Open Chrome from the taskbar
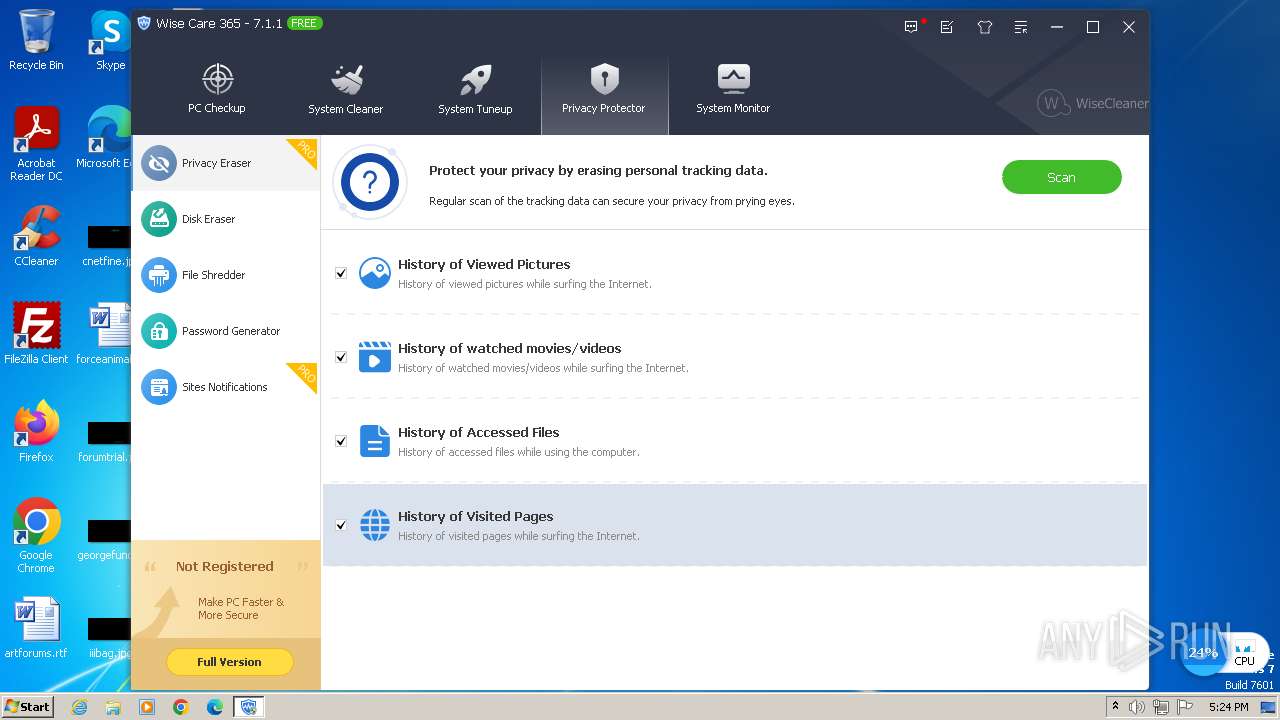1280x720 pixels. [x=181, y=707]
